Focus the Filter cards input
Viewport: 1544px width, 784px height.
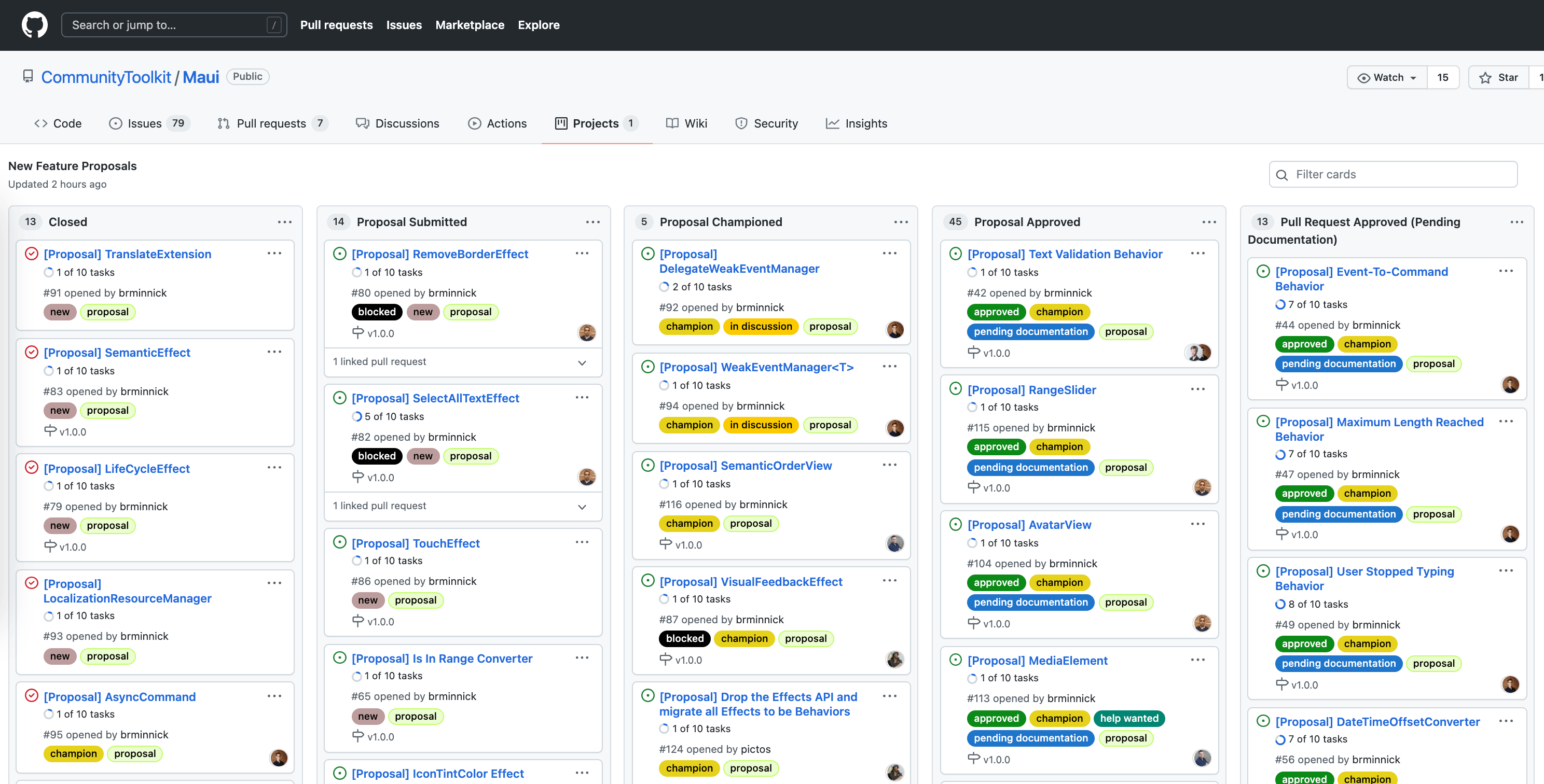(1393, 174)
